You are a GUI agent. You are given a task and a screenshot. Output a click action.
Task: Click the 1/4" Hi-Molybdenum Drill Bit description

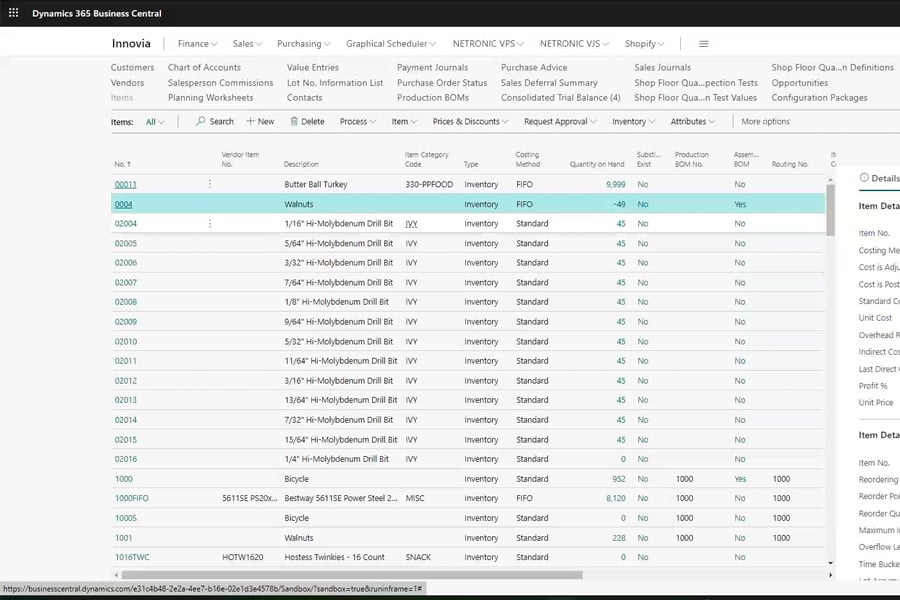(x=336, y=459)
